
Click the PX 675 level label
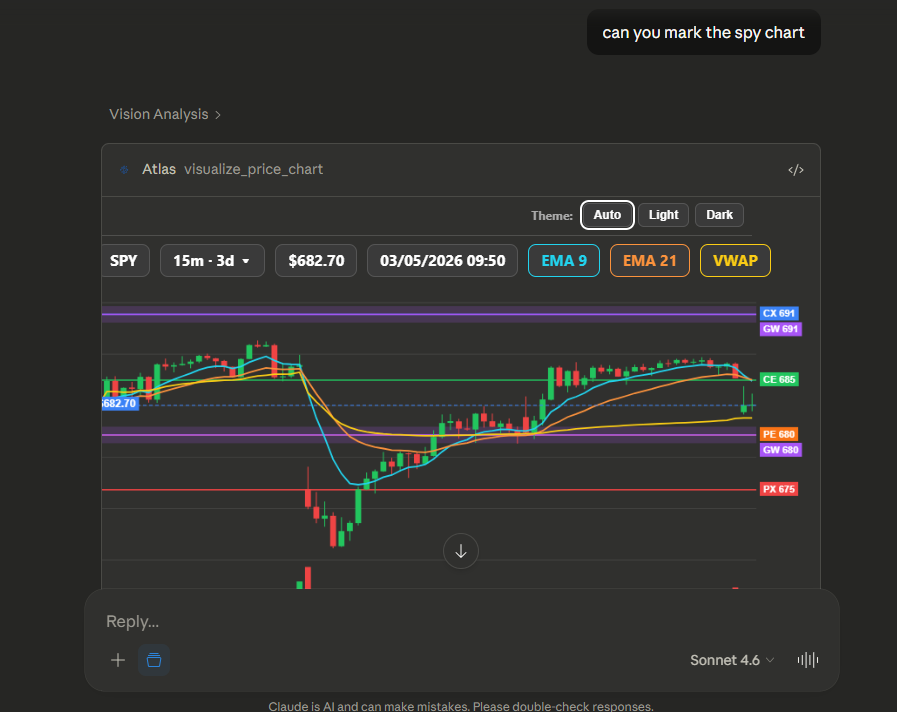point(779,489)
